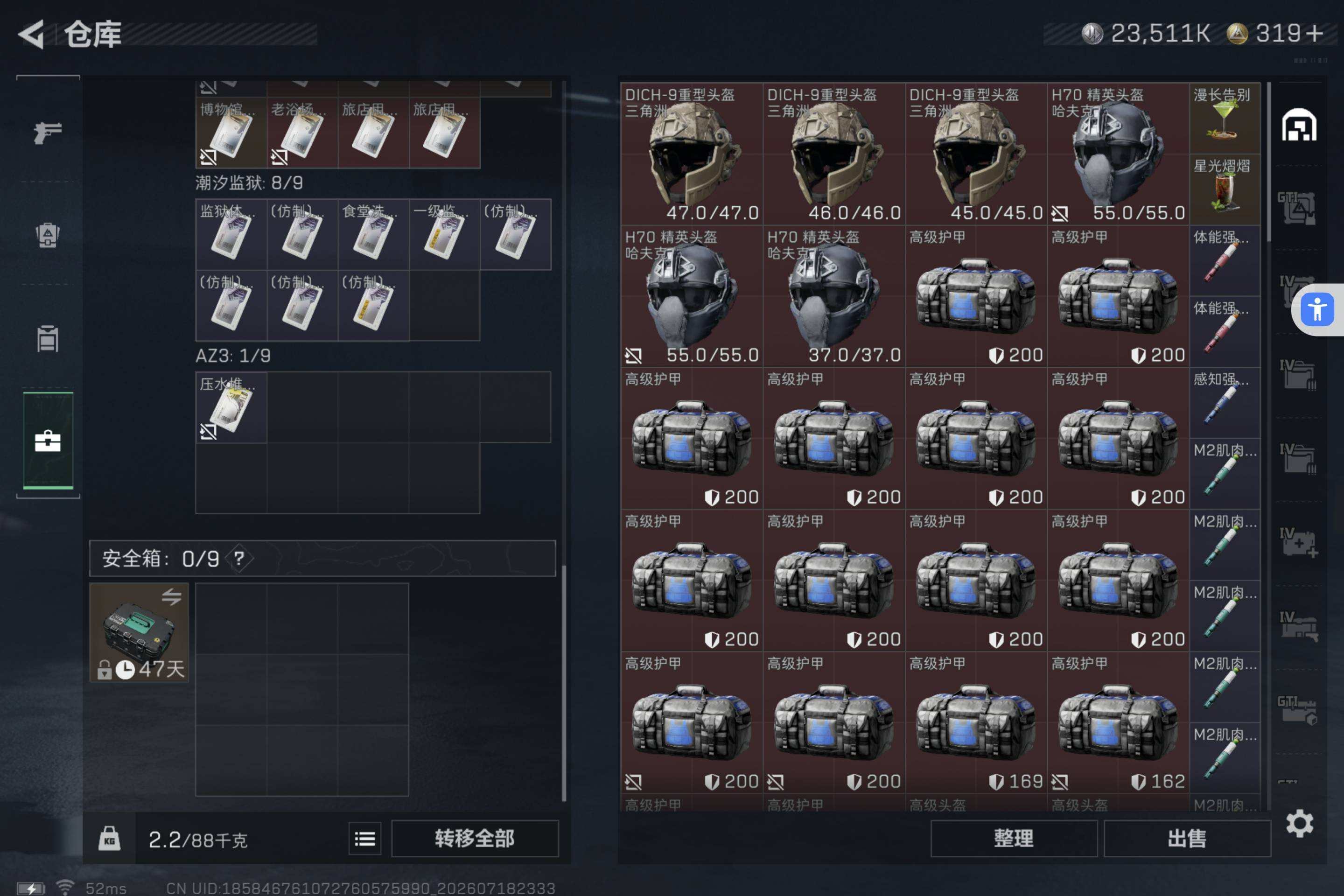Select the 一级监 yellow keycard
1344x896 pixels.
pyautogui.click(x=444, y=234)
